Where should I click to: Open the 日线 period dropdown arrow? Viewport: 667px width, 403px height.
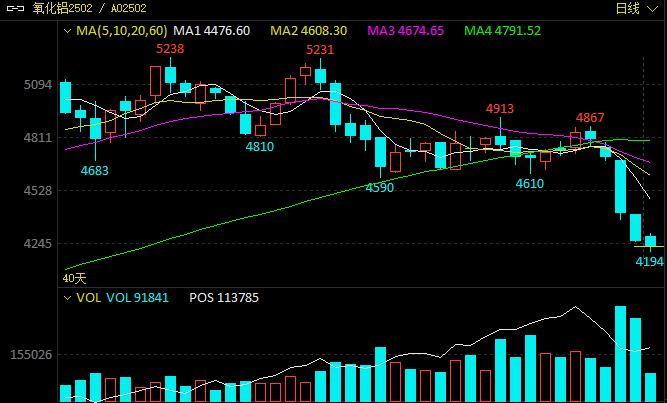tap(653, 9)
